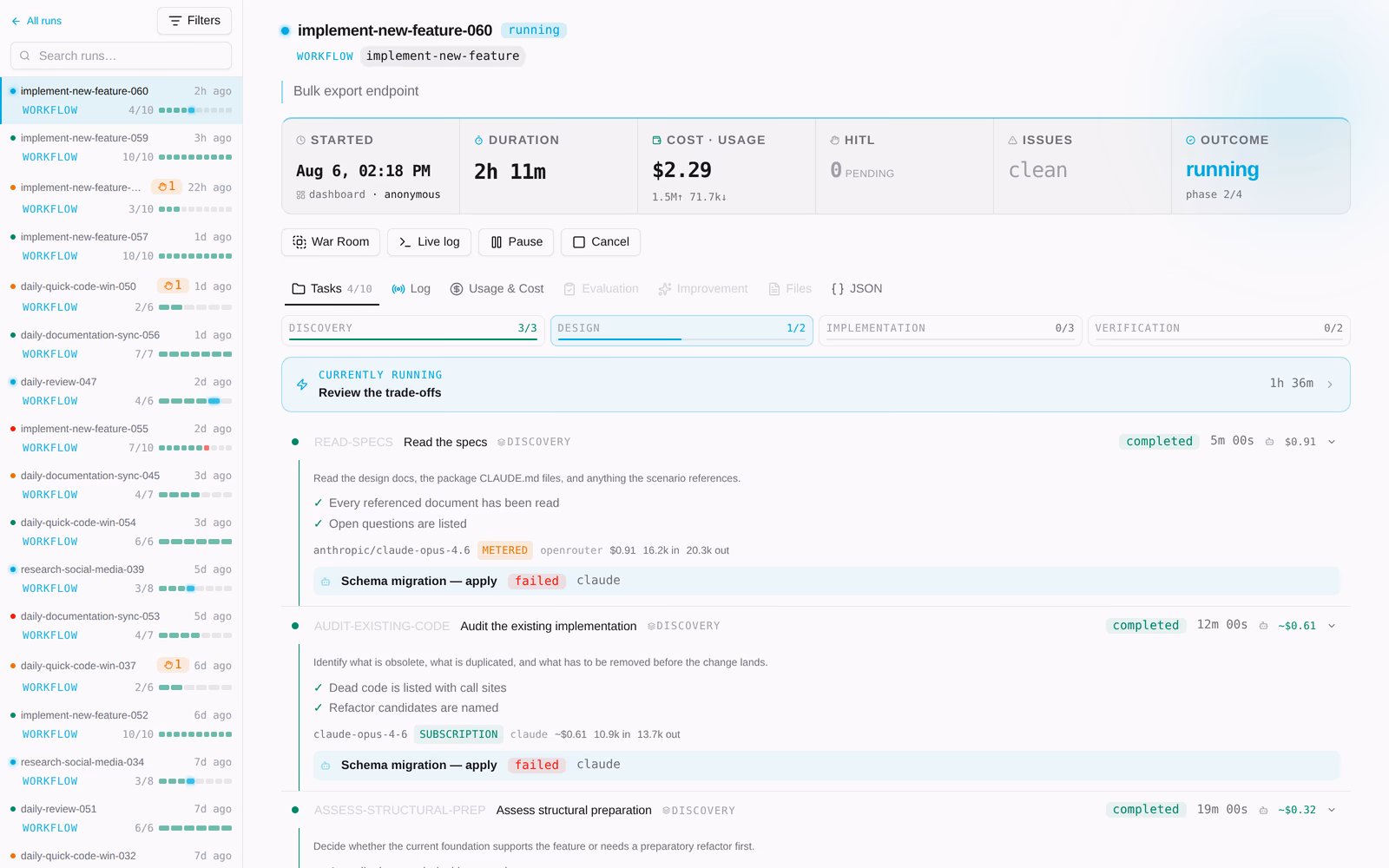This screenshot has height=868, width=1389.
Task: Open run daily-quick-code-win-054
Action: (121, 532)
